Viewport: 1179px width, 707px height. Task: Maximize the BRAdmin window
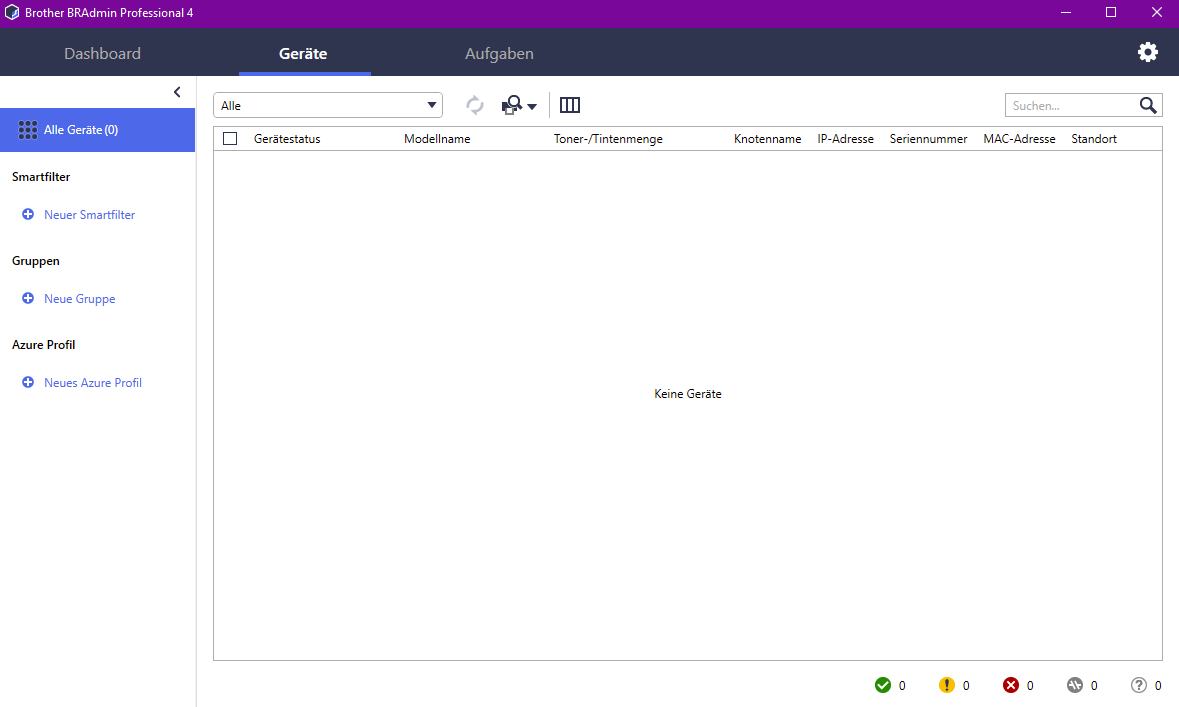1111,13
